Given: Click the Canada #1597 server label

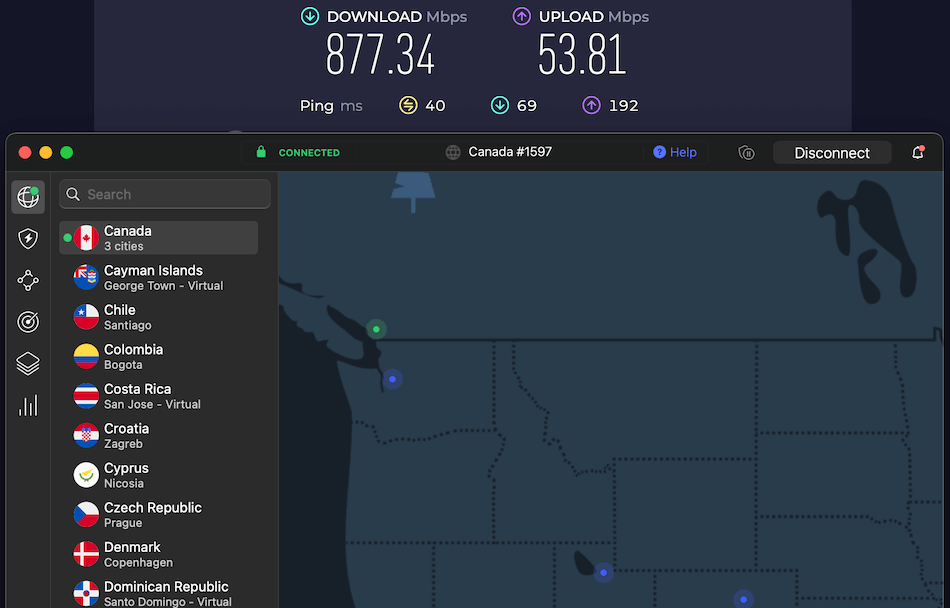Looking at the screenshot, I should [510, 152].
